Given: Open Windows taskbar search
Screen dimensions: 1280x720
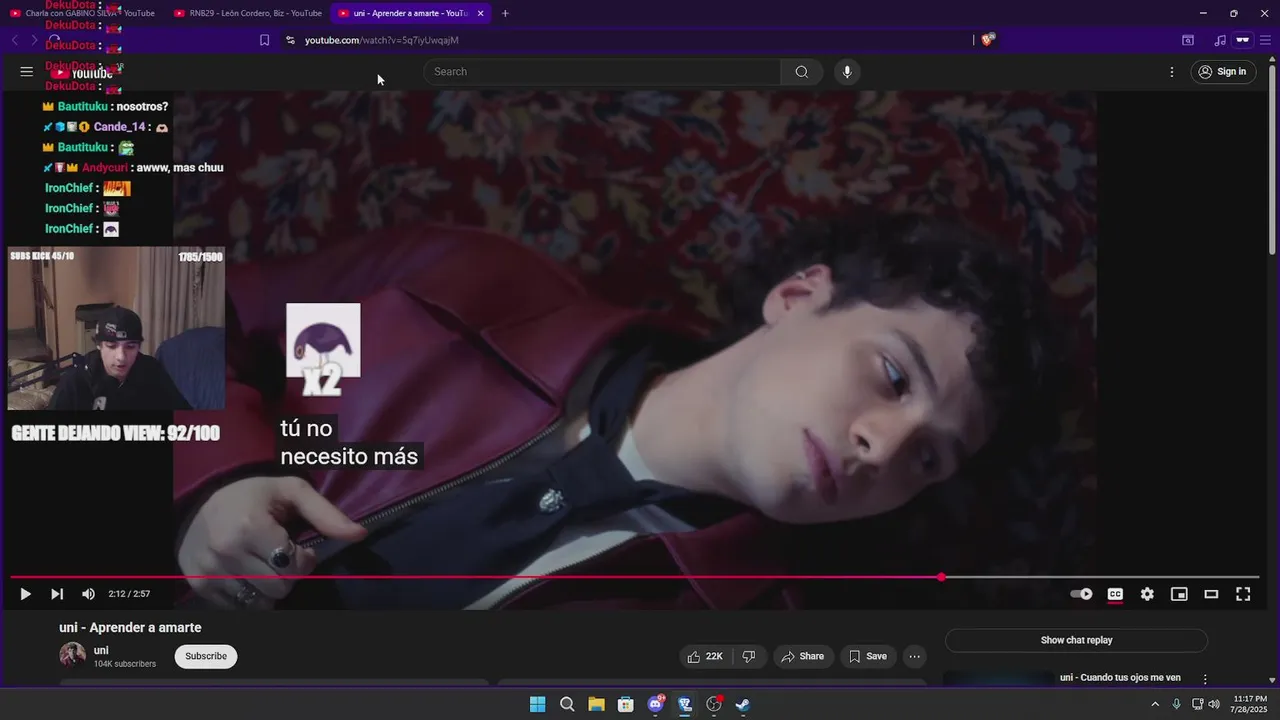Looking at the screenshot, I should [567, 704].
